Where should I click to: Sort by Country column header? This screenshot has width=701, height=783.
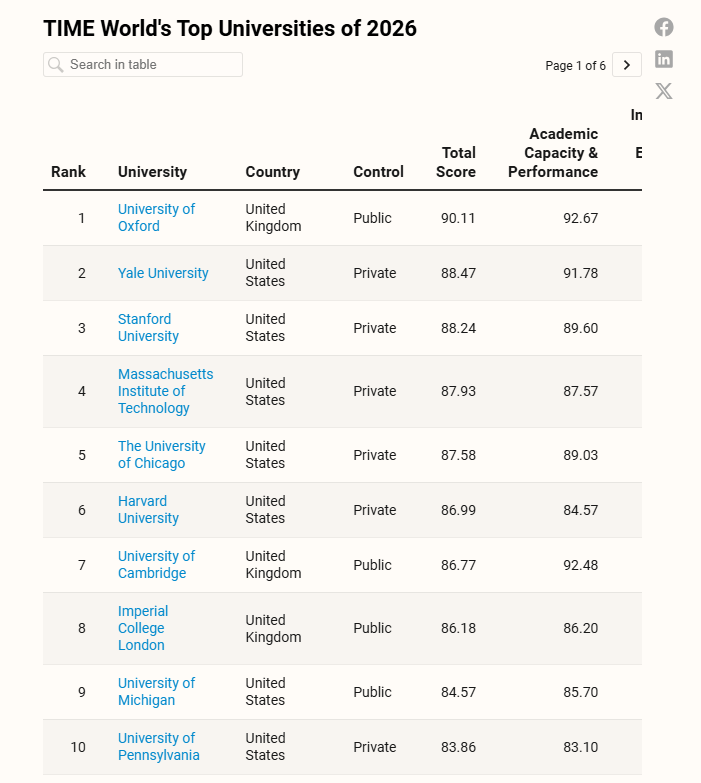(272, 172)
